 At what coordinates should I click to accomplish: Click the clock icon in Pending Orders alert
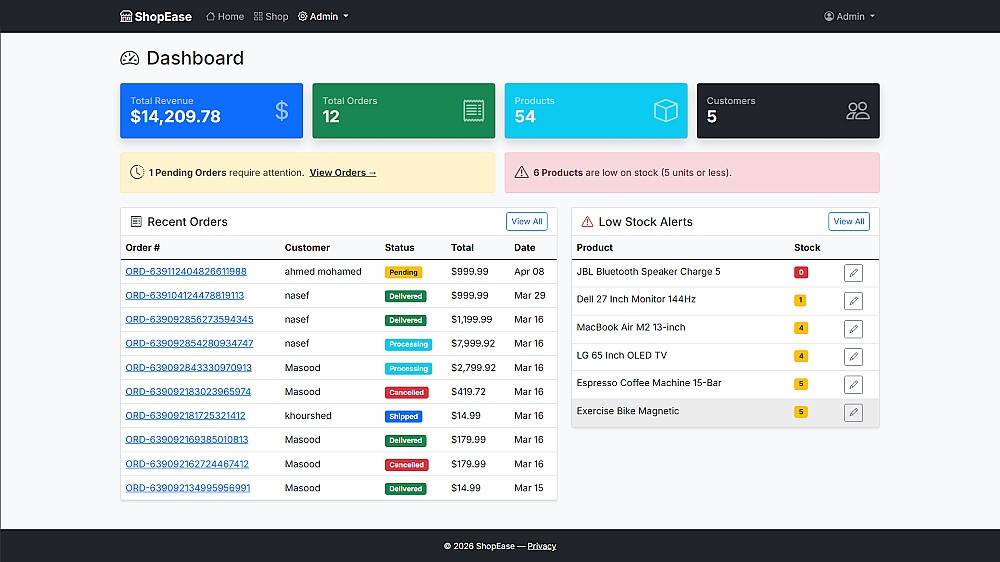(x=136, y=172)
